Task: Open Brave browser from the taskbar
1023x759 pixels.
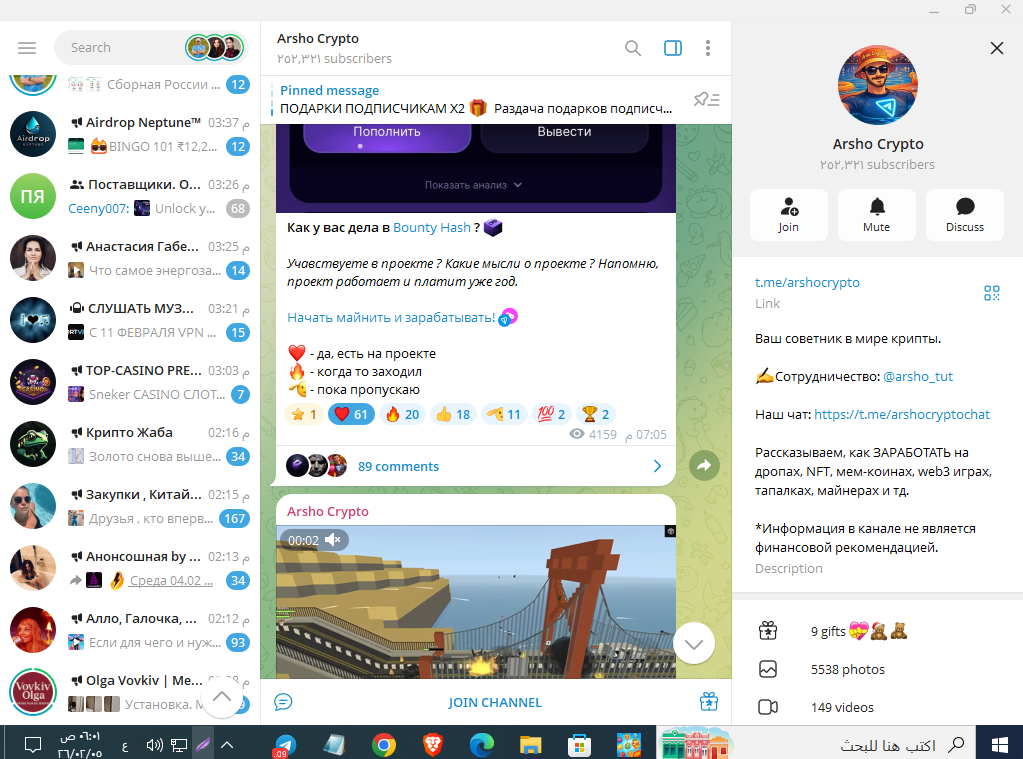Action: (x=433, y=745)
